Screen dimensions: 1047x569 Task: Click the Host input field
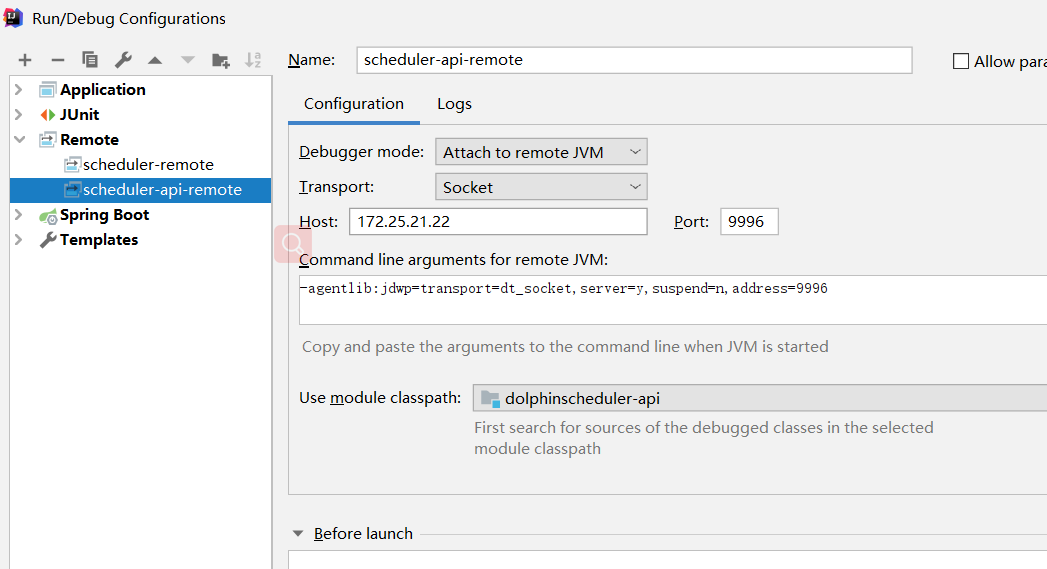coord(498,221)
